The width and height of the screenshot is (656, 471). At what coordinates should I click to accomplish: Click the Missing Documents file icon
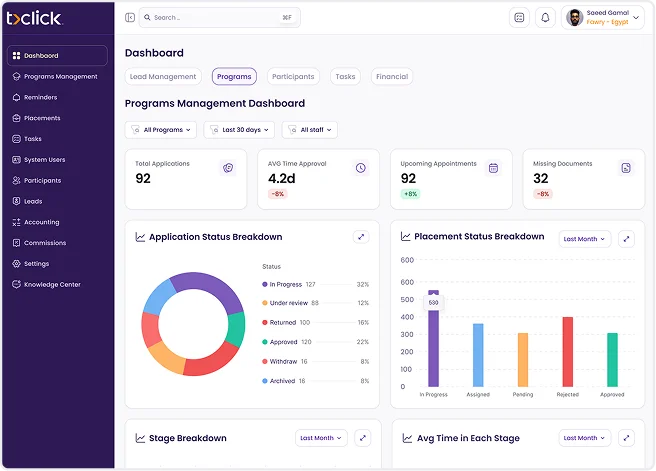tap(626, 168)
